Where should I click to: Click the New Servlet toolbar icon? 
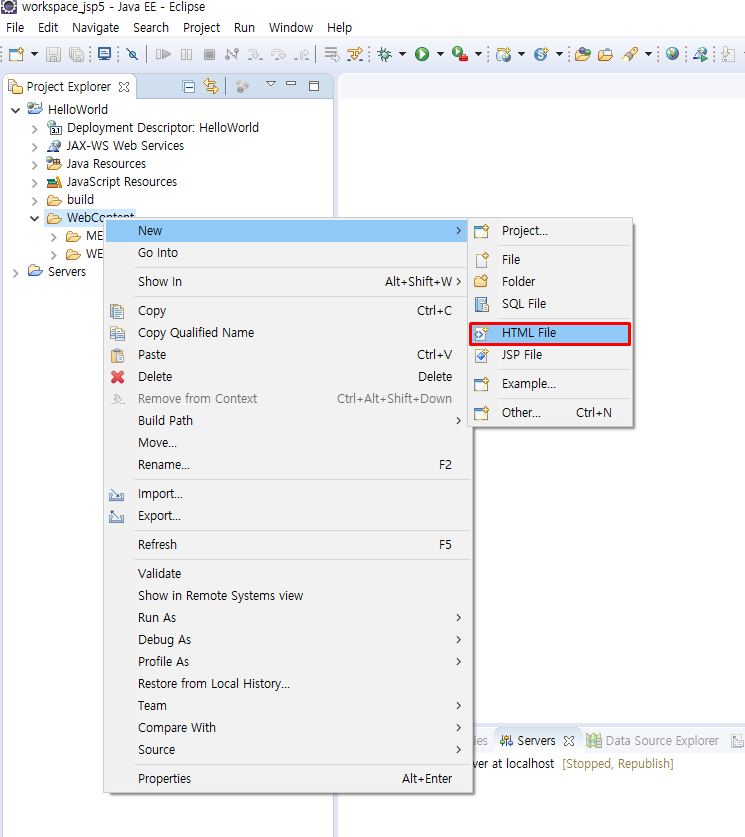(541, 54)
